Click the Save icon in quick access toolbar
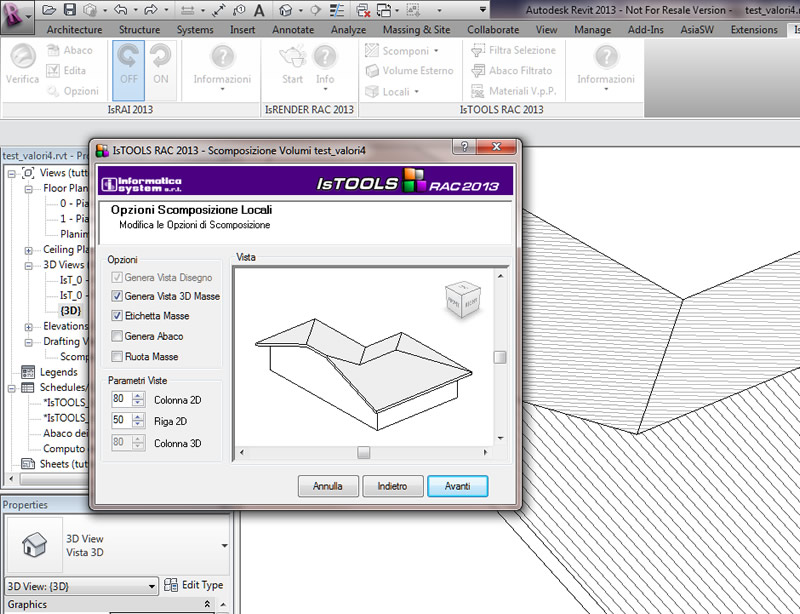This screenshot has height=614, width=800. pyautogui.click(x=70, y=11)
